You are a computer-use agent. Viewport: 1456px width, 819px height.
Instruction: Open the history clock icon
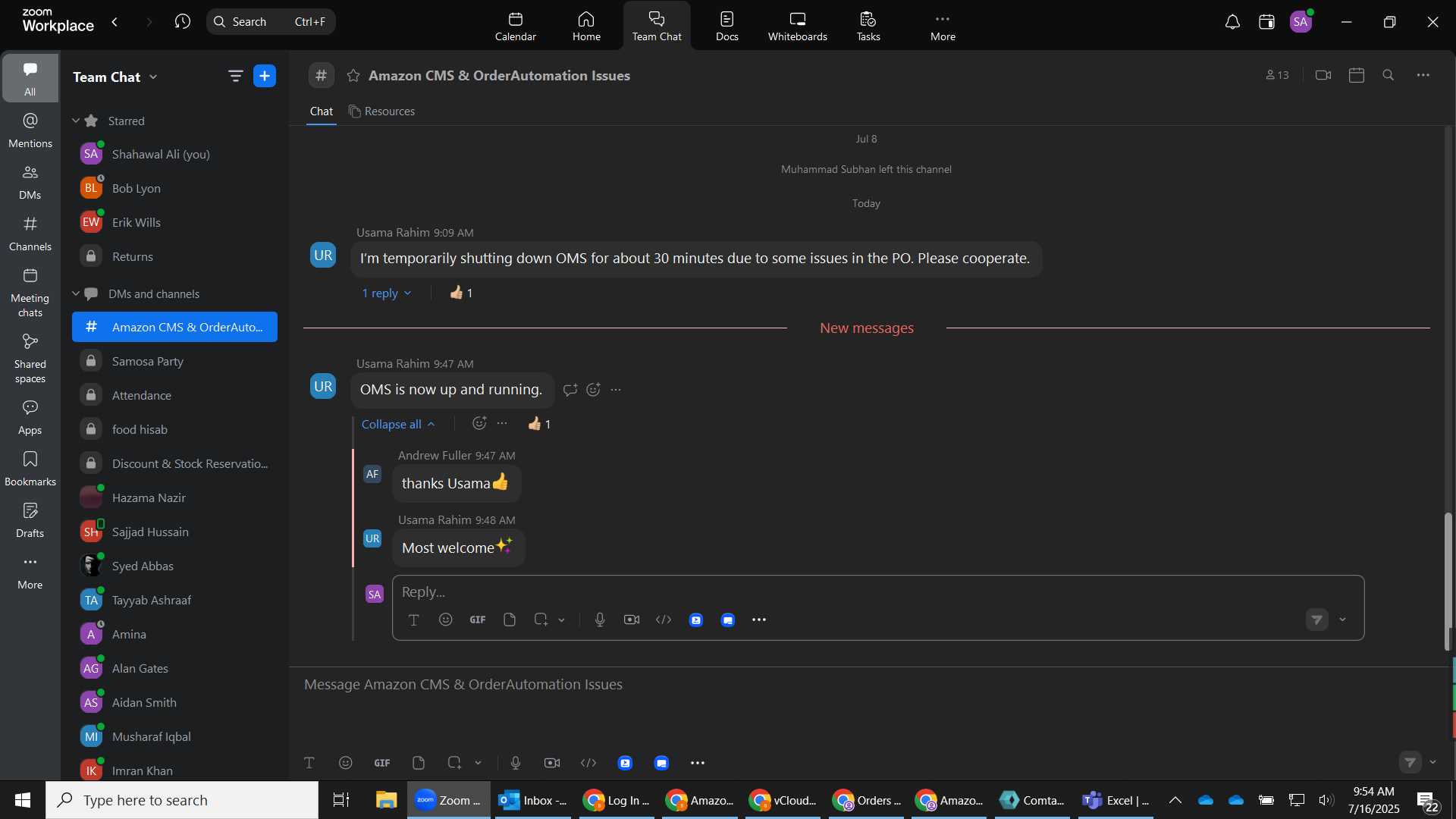182,21
